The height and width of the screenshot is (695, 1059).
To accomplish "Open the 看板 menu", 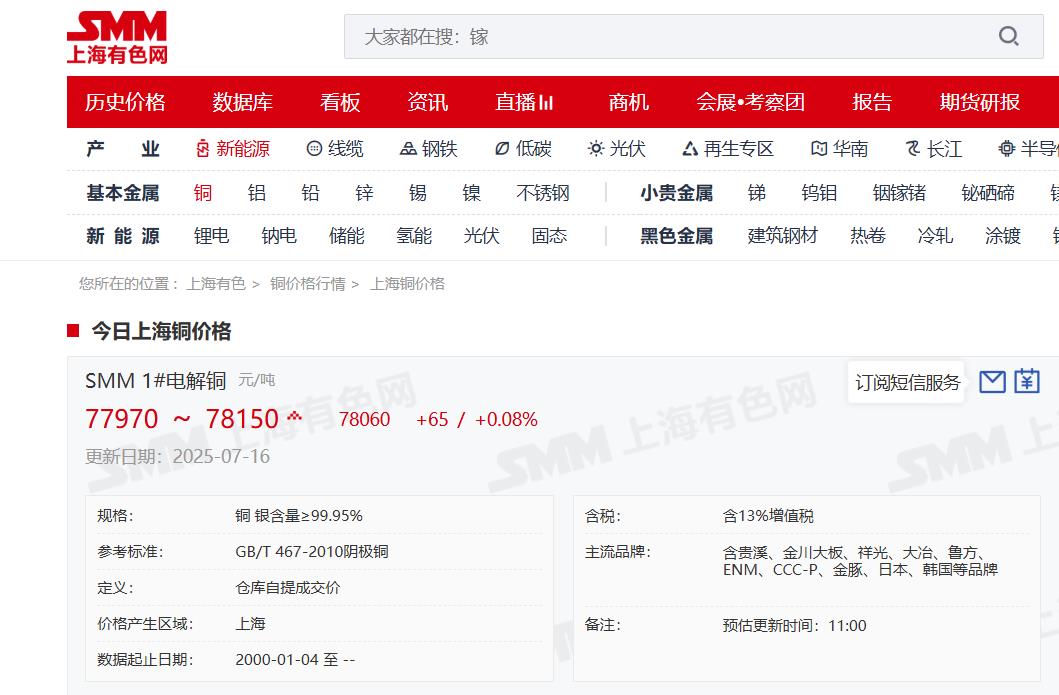I will coord(340,102).
